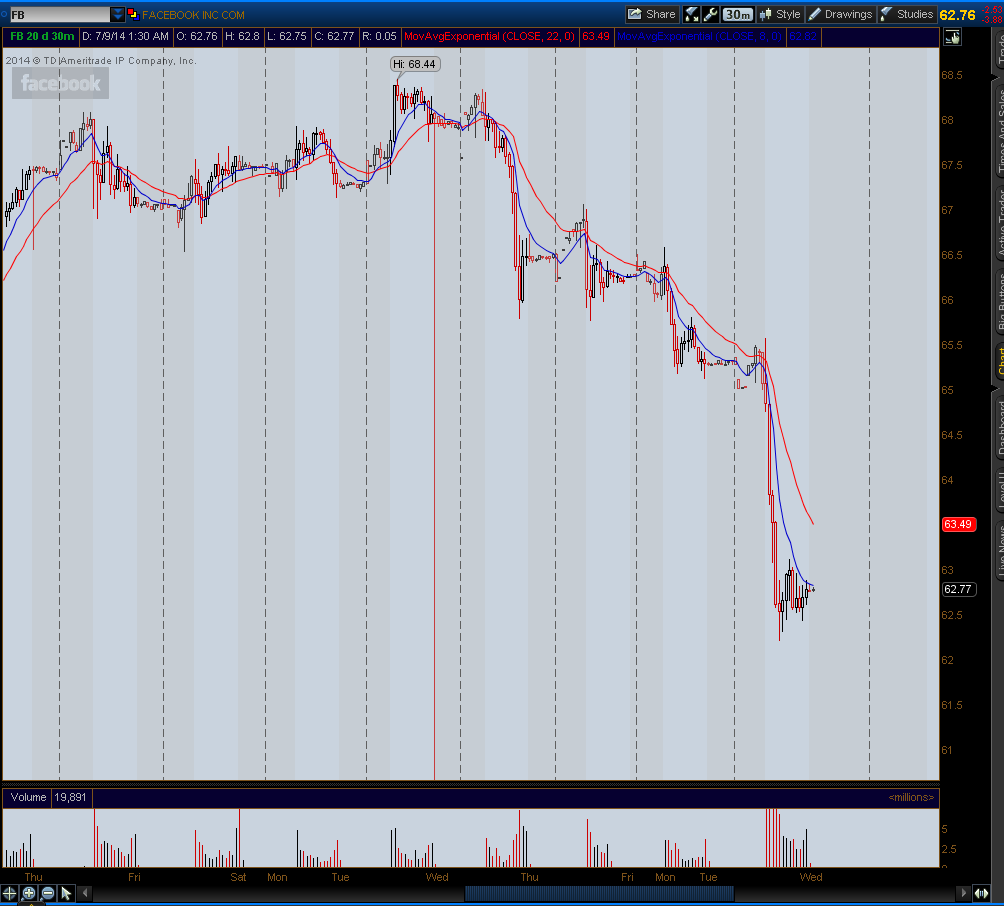Viewport: 1004px width, 906px height.
Task: Click the 'R: 0.05' range value
Action: pos(380,36)
